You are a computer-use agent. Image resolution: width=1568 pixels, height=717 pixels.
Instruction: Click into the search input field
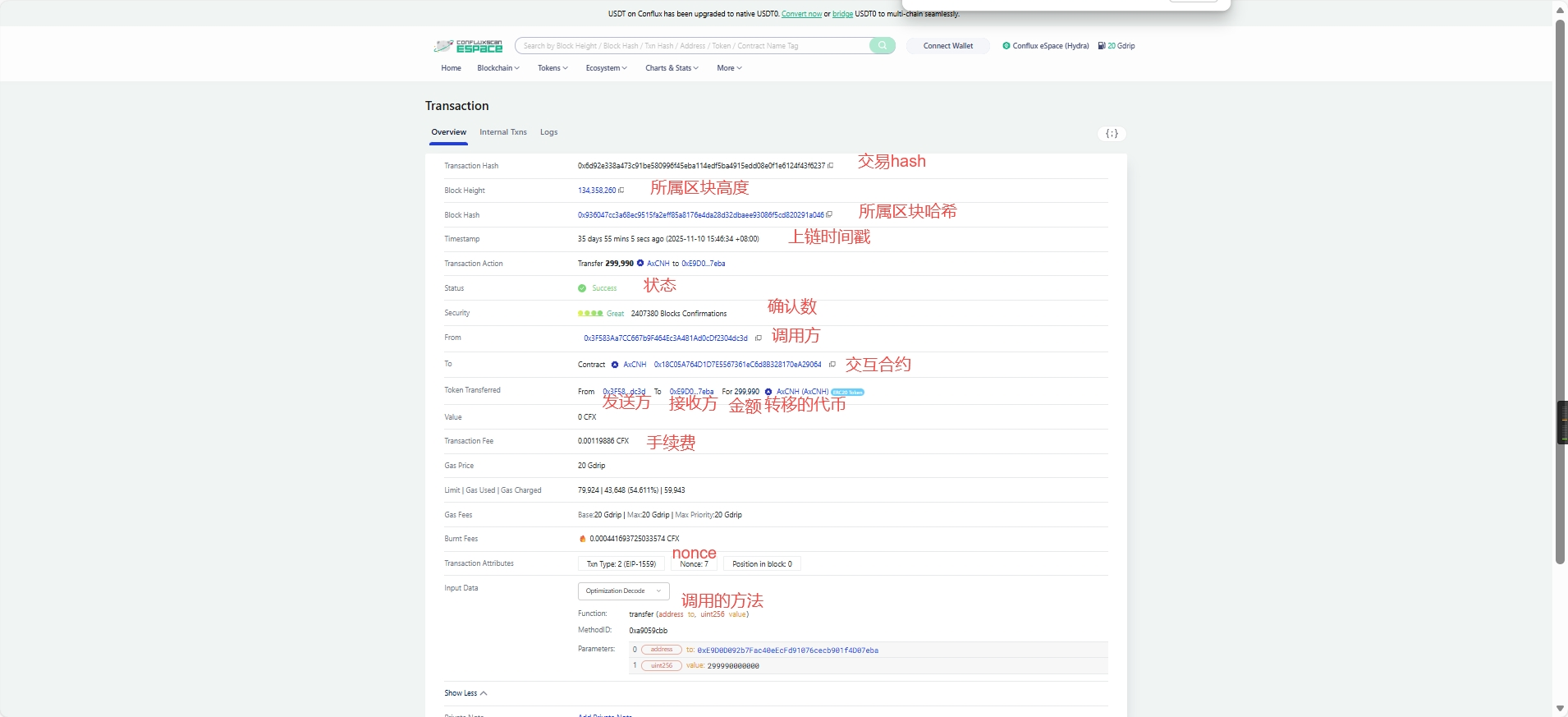coord(694,46)
